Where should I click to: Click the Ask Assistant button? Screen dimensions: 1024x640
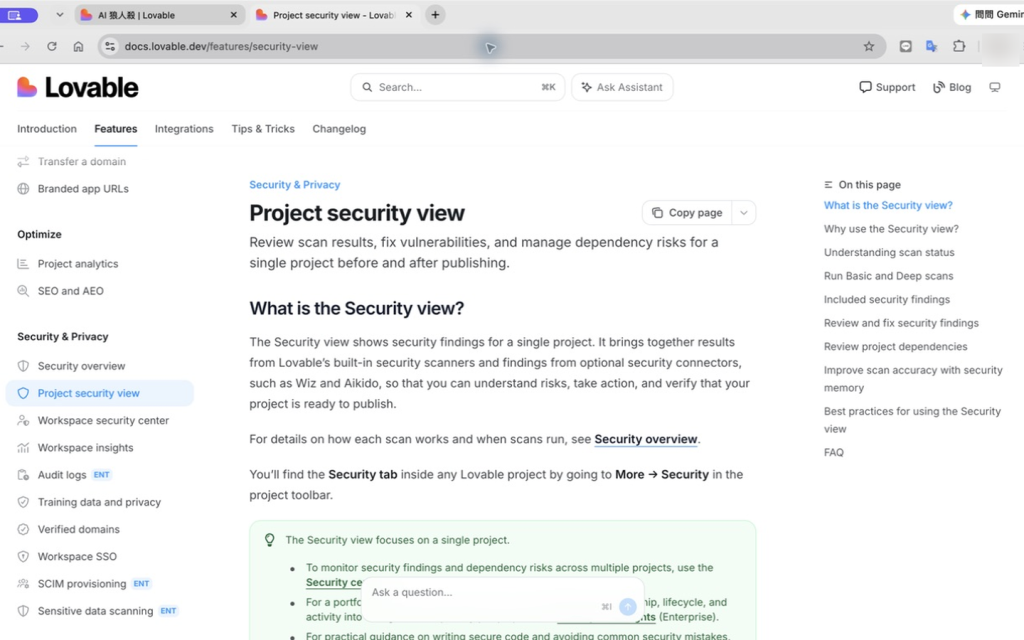pos(622,87)
